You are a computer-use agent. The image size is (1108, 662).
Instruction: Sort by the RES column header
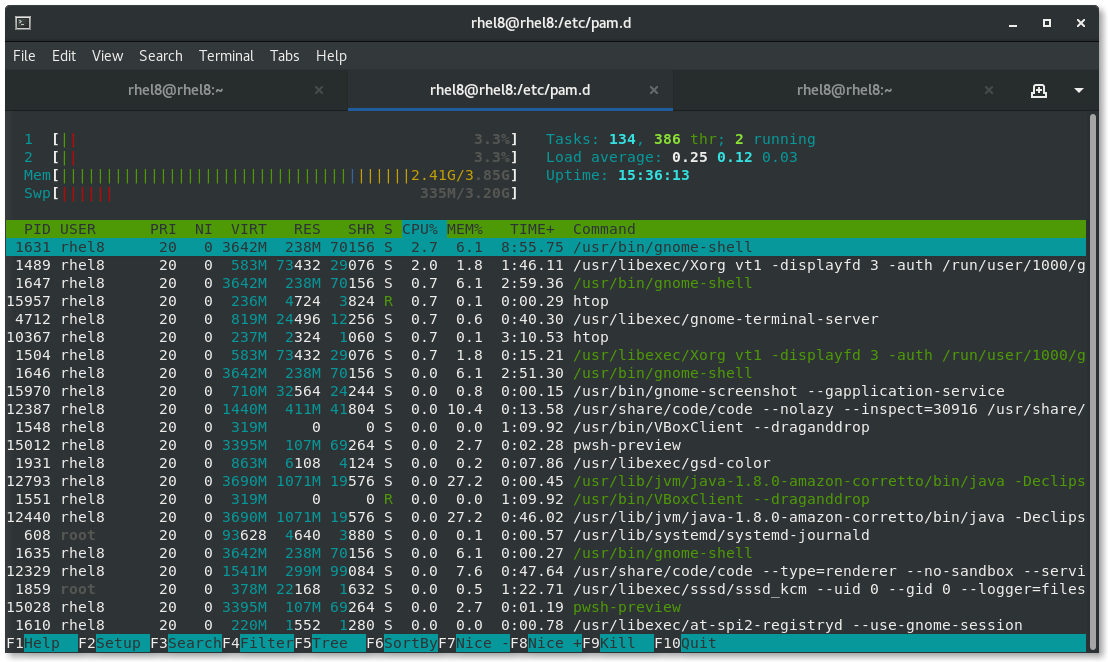307,229
